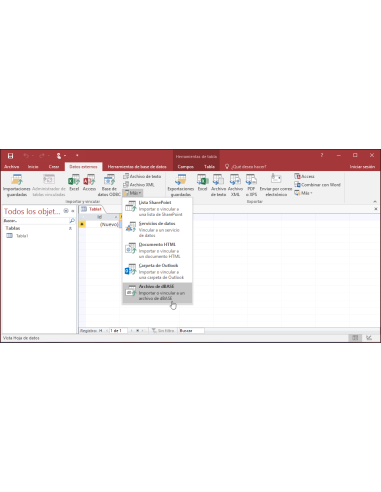The width and height of the screenshot is (381, 492).
Task: Open the Id column header dropdown
Action: coord(116,217)
